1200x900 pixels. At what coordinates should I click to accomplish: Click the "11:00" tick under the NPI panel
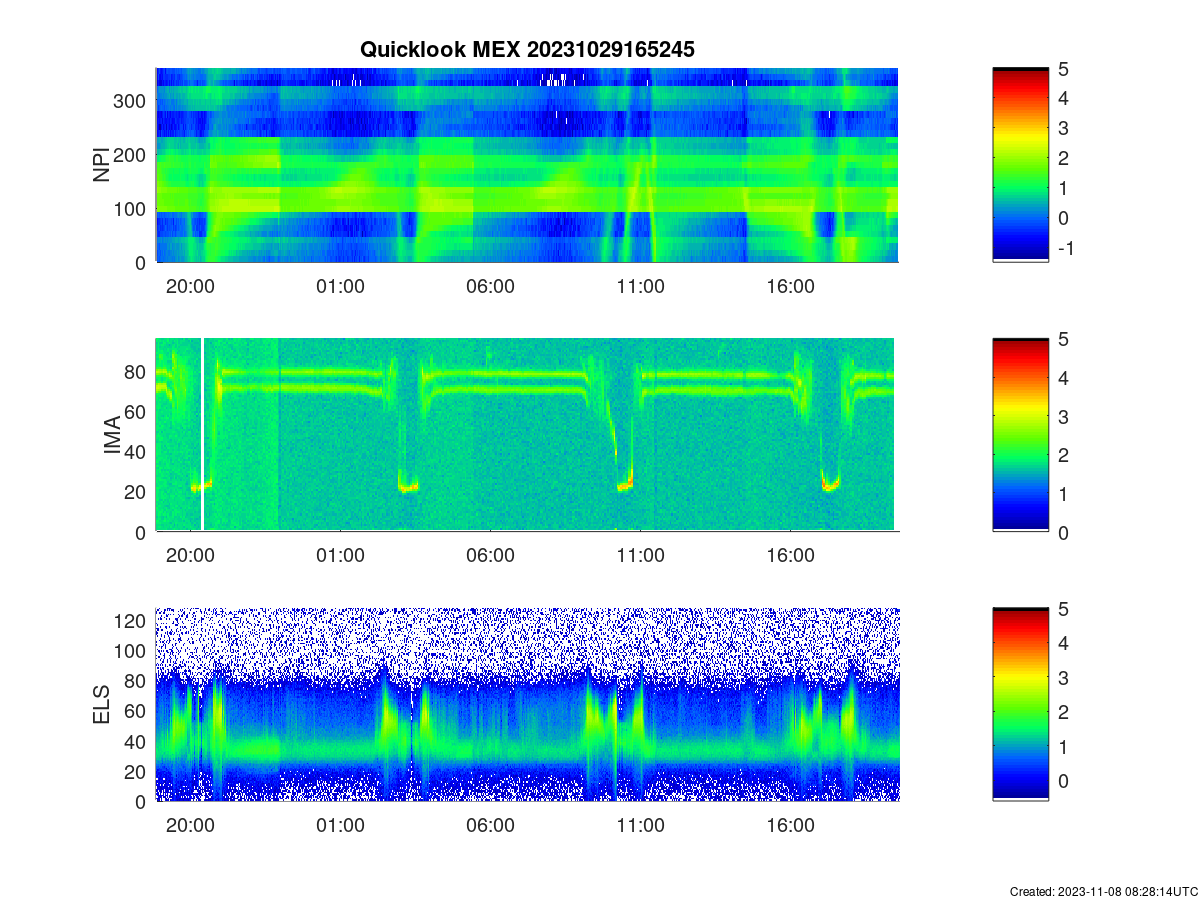point(640,286)
